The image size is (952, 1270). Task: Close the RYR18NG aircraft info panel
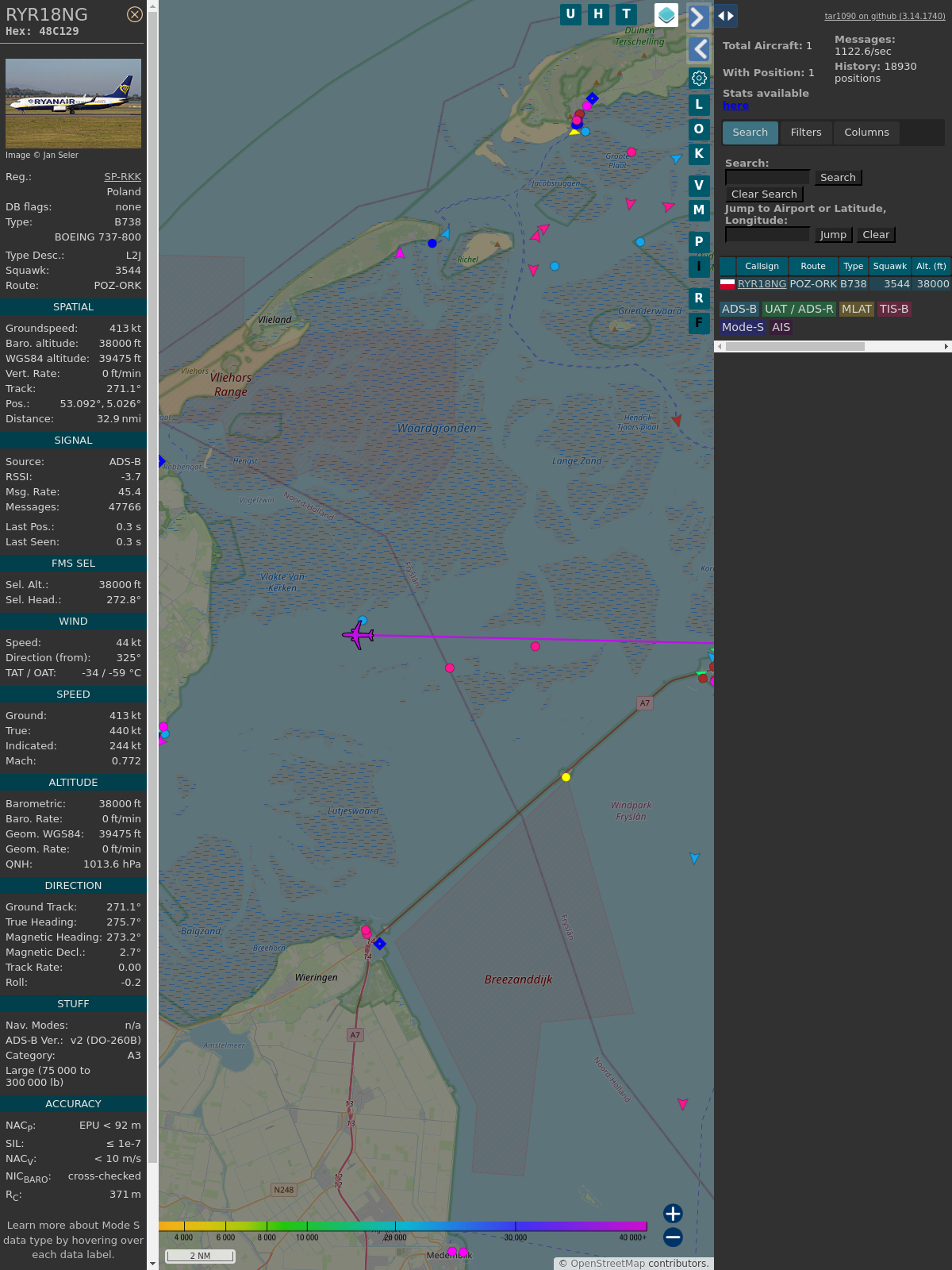pyautogui.click(x=135, y=14)
